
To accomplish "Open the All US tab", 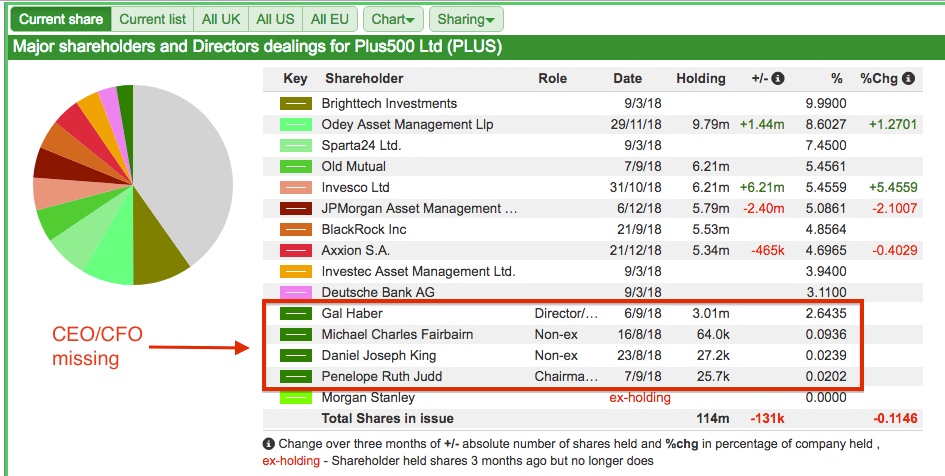I will (275, 19).
